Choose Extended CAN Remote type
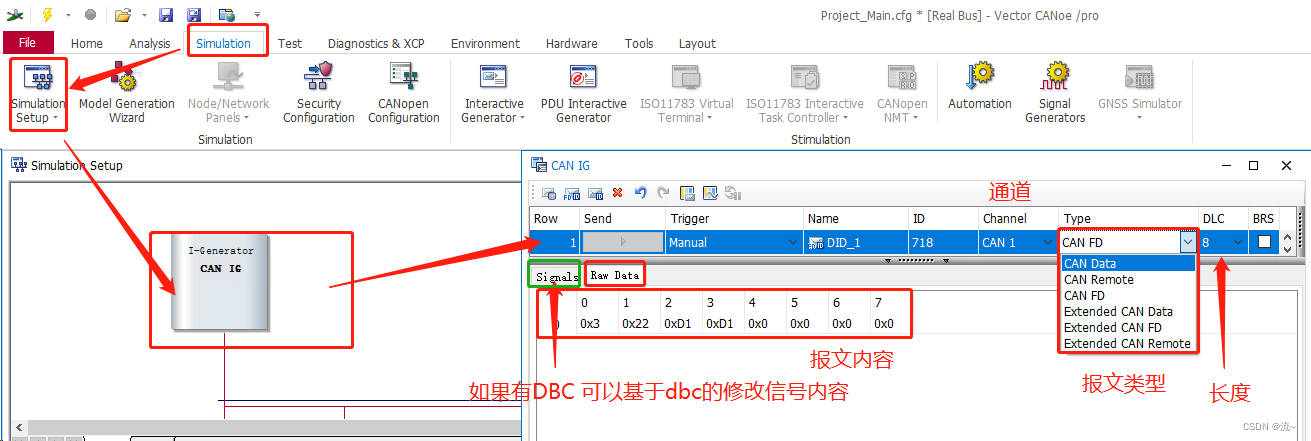Viewport: 1311px width, 441px height. pos(1128,344)
